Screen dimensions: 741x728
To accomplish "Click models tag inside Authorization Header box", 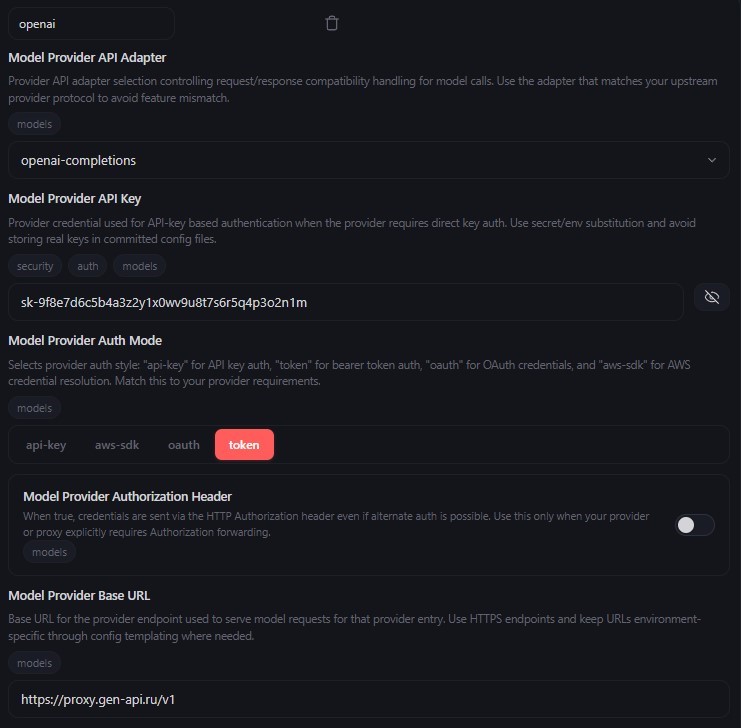I will 49,552.
